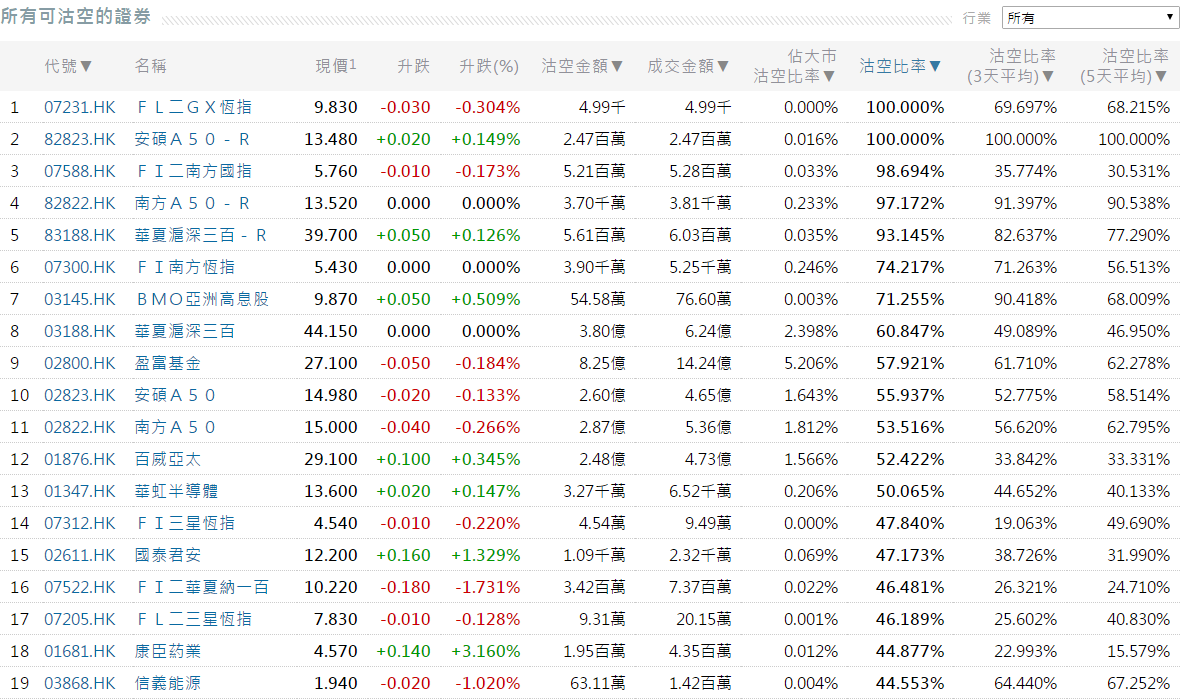This screenshot has height=699, width=1185.
Task: Sort by 沽空比率 3天平均 header
Action: 1011,66
